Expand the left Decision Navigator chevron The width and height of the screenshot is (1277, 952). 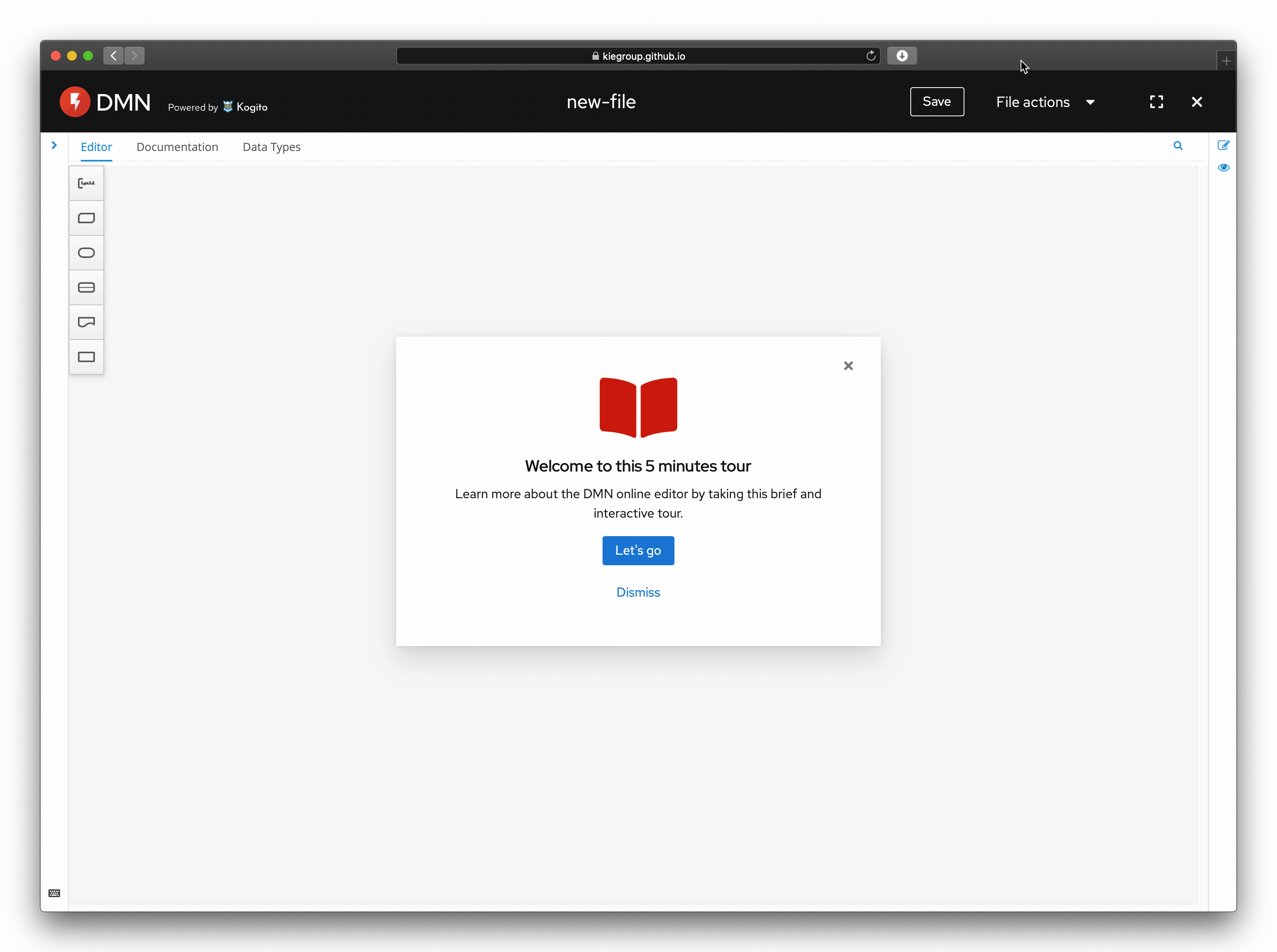click(54, 145)
